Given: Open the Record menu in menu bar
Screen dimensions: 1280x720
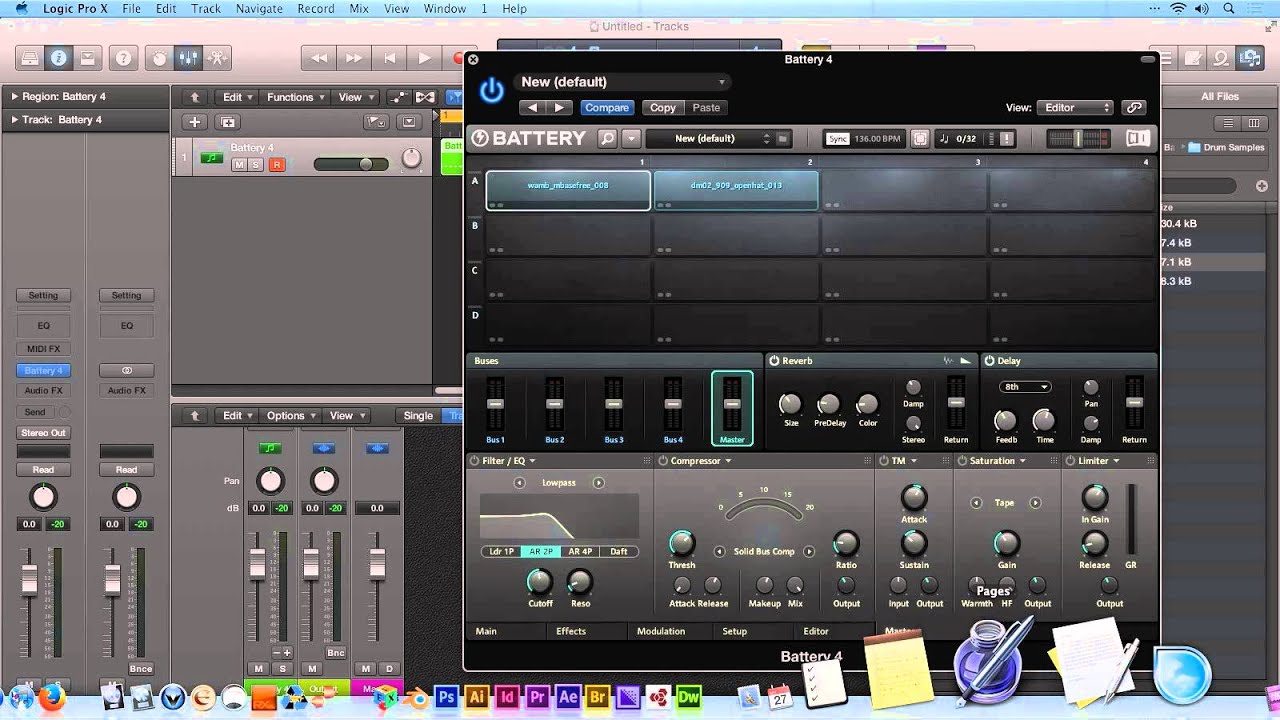Looking at the screenshot, I should click(x=316, y=8).
